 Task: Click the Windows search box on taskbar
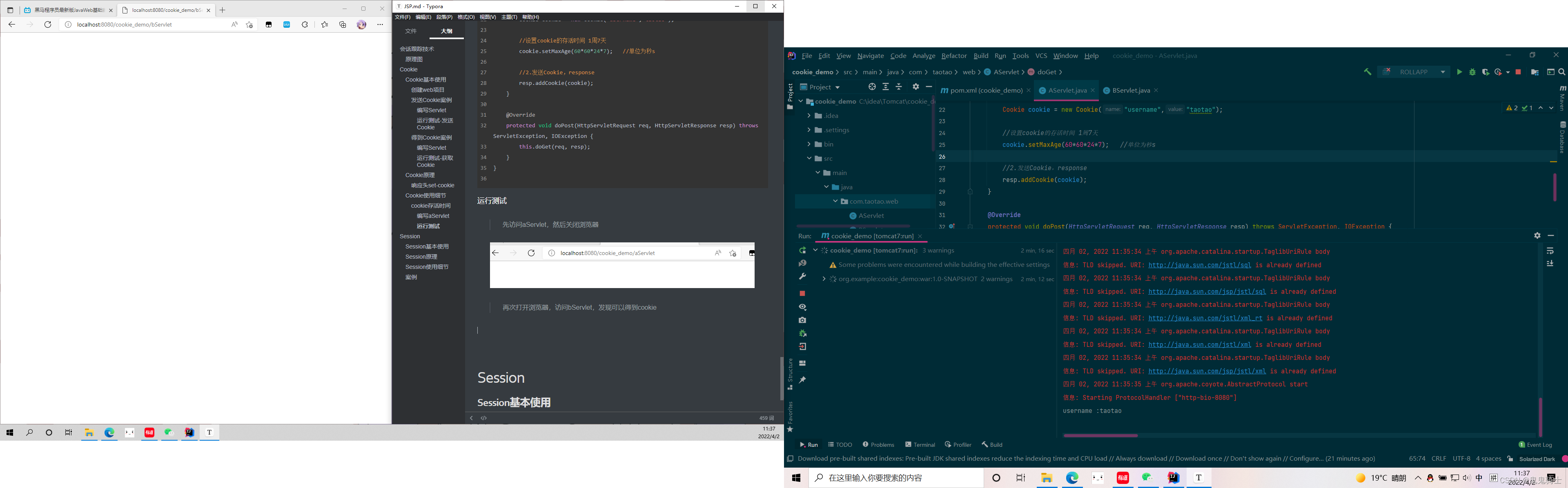tap(896, 478)
